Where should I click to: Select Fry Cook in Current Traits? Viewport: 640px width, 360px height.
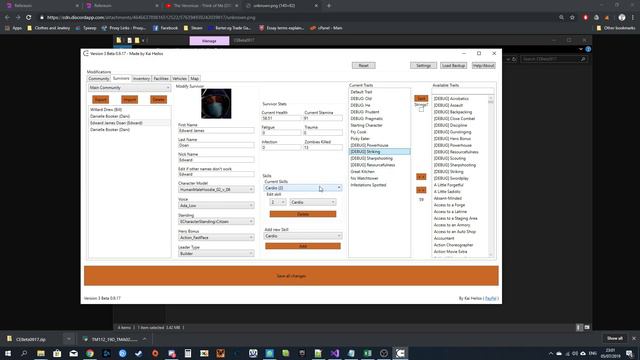358,132
